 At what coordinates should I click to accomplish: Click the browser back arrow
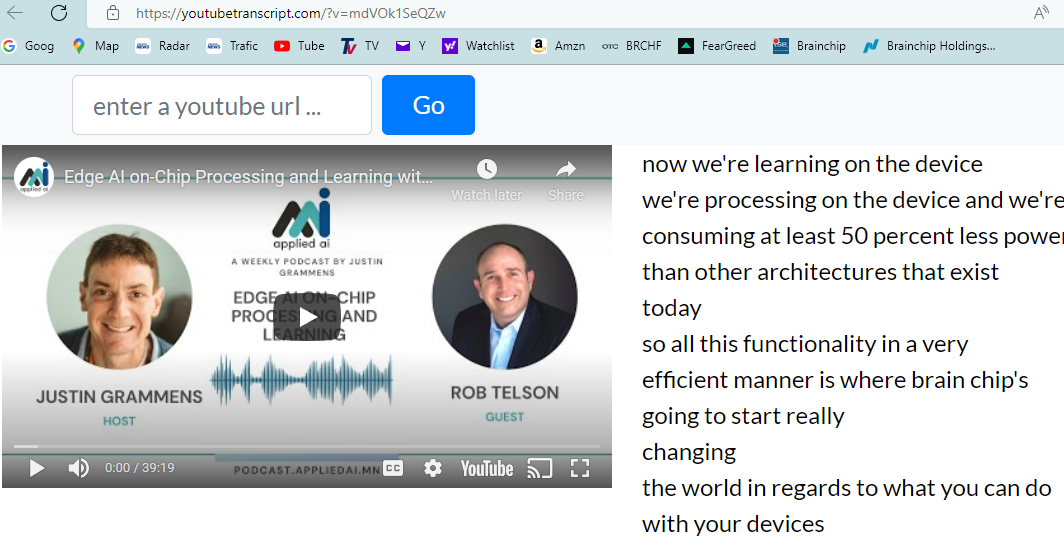tap(15, 13)
